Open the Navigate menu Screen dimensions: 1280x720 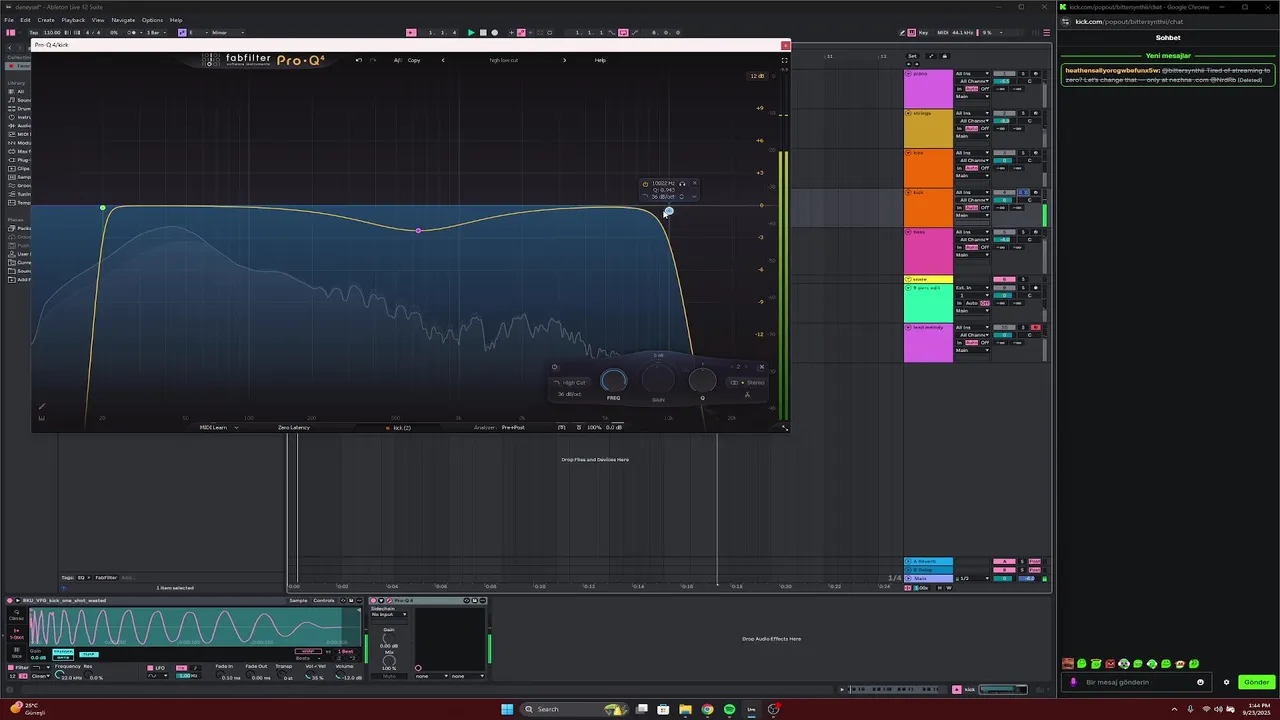(x=123, y=20)
